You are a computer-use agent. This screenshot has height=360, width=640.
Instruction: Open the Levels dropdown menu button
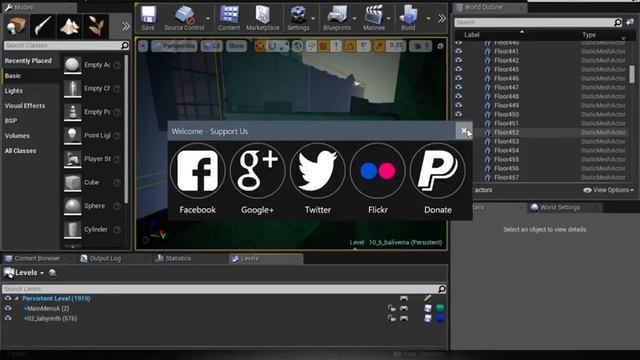(24, 273)
